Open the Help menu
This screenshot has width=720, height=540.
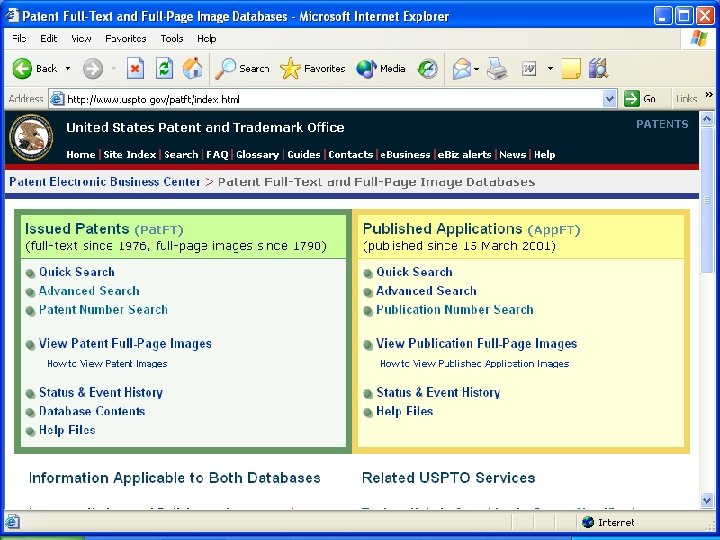[207, 39]
